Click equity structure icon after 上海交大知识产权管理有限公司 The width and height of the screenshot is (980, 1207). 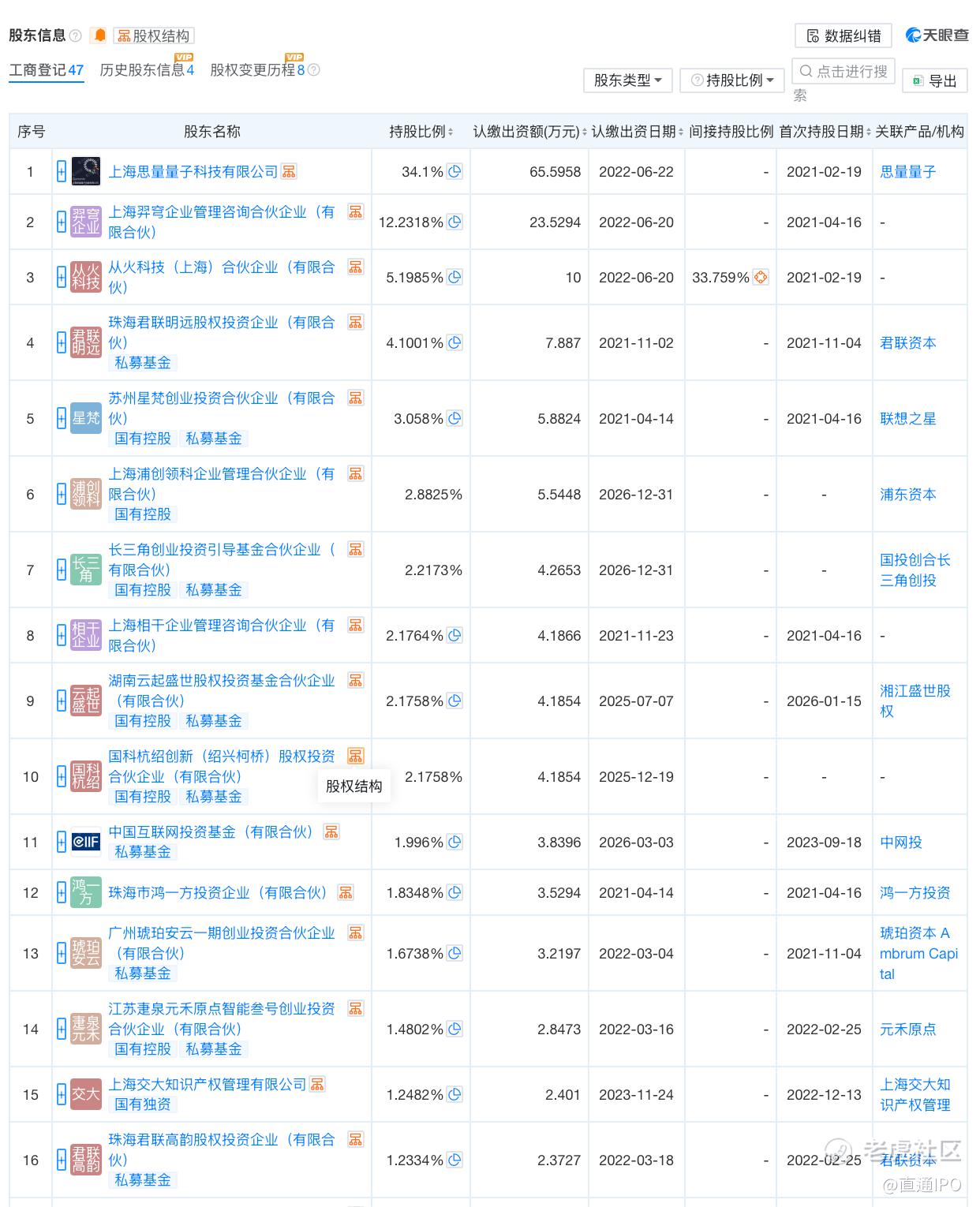(x=317, y=1084)
